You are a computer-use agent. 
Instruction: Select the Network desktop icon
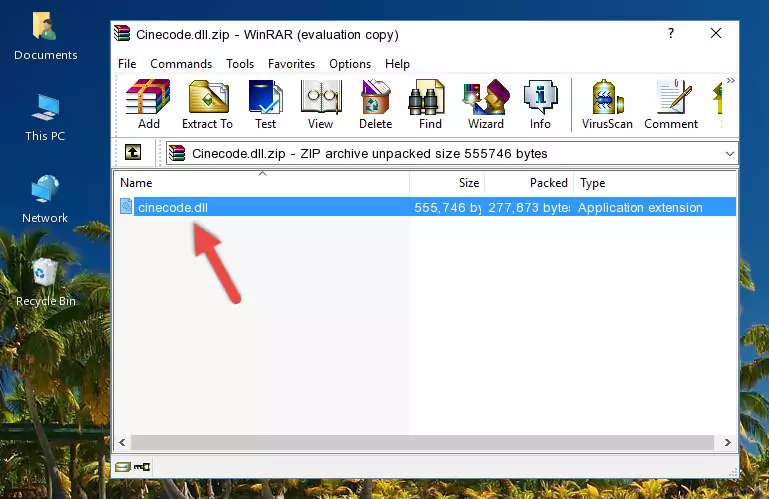coord(45,199)
